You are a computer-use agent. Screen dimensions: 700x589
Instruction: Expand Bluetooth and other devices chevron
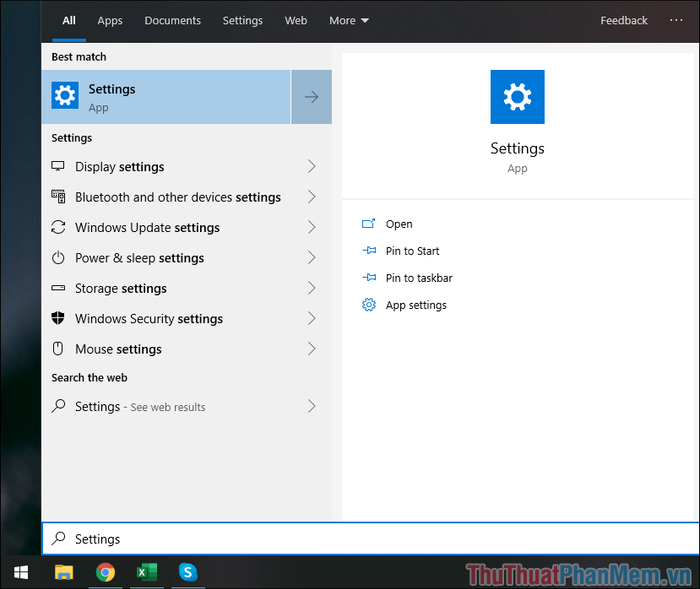(x=312, y=197)
